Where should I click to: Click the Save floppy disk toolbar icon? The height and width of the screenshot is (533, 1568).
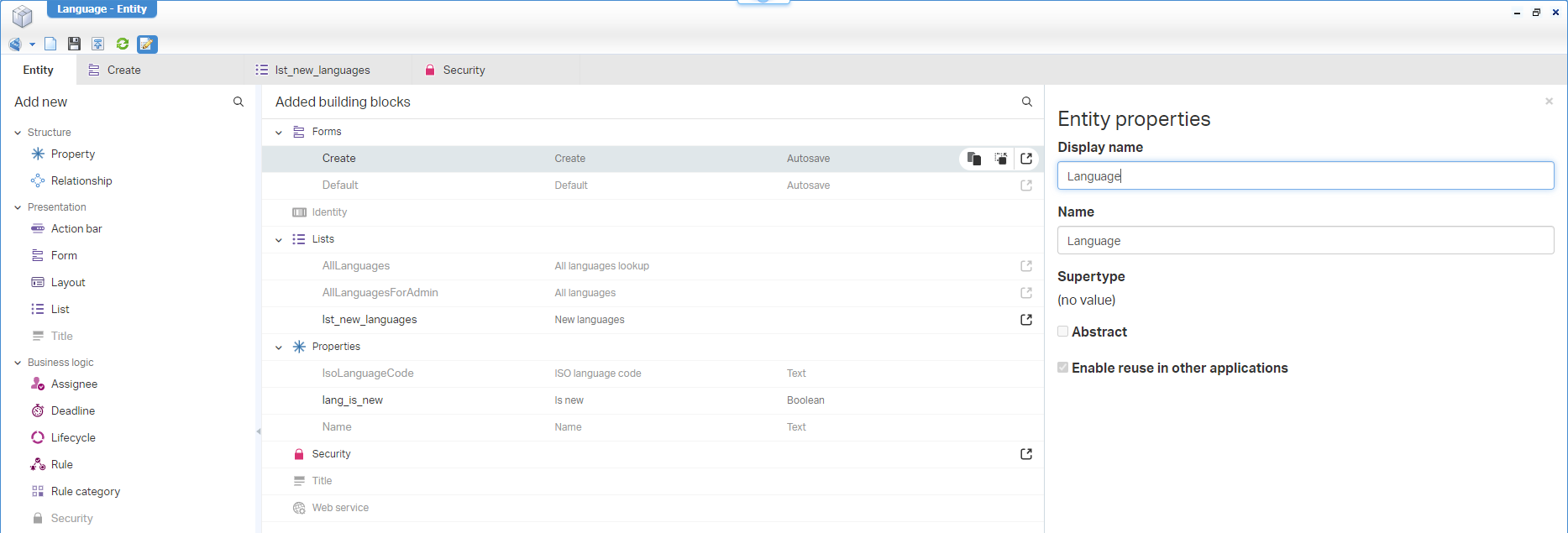(74, 44)
